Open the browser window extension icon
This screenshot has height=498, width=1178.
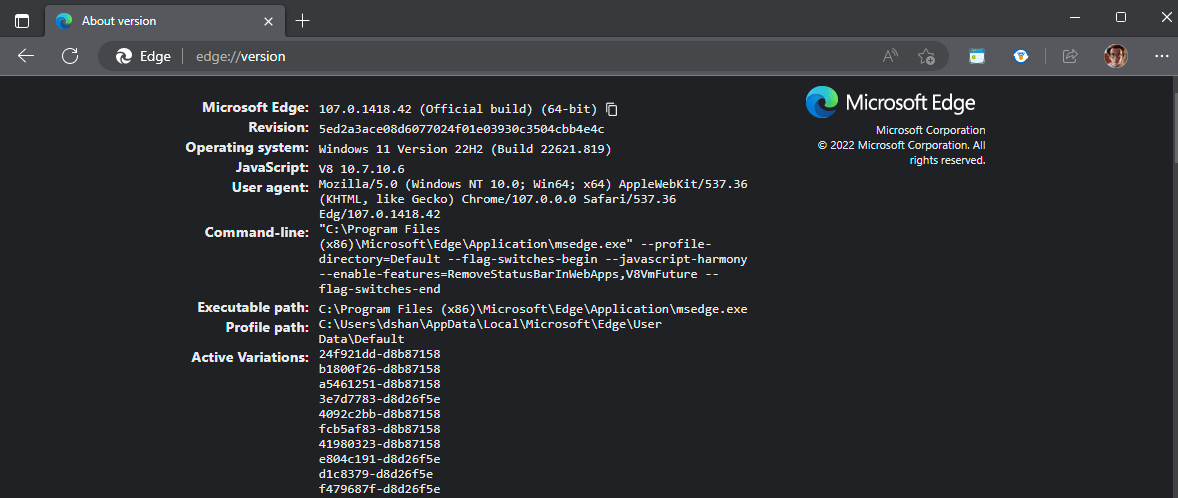tap(977, 56)
